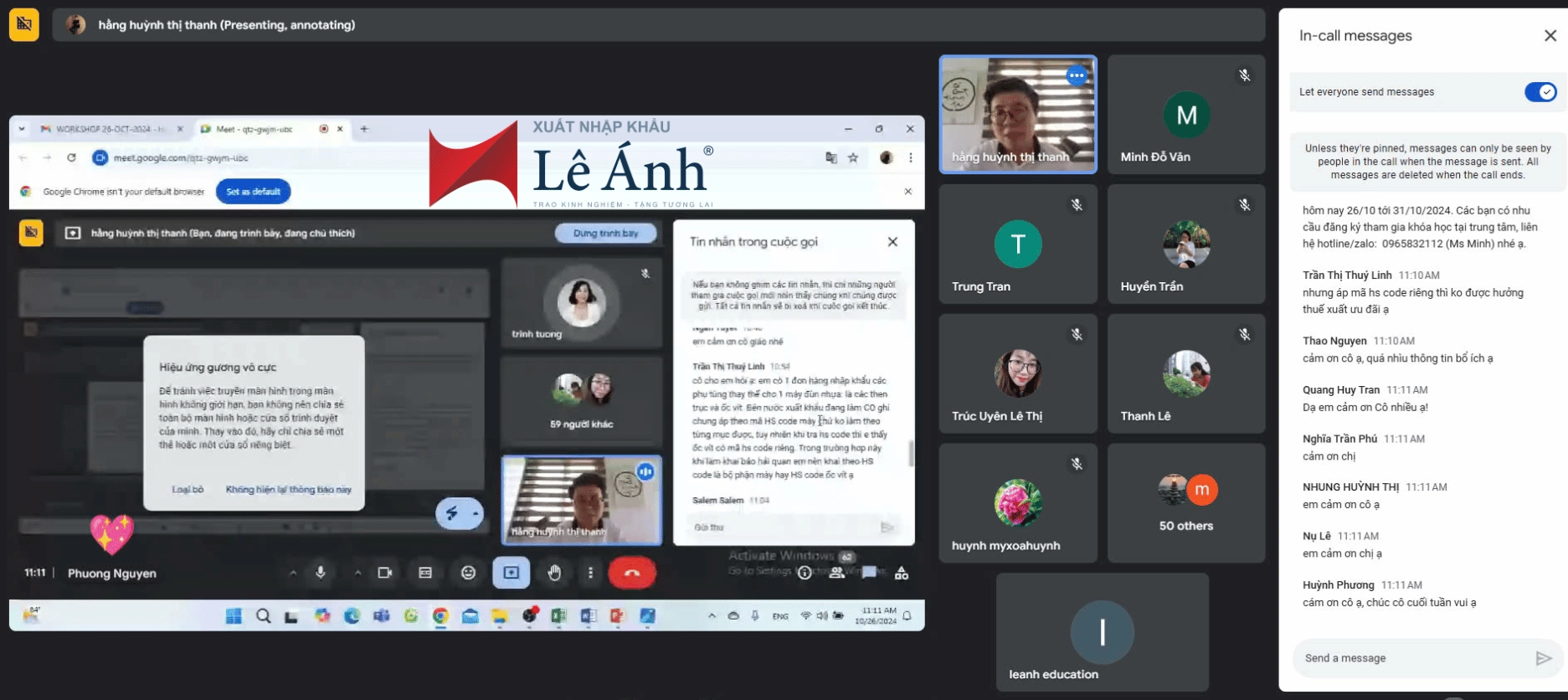Close the In-call messages panel

tap(1550, 36)
